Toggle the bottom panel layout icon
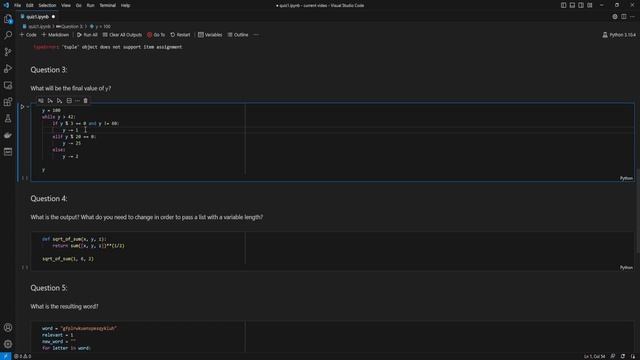The image size is (640, 360). (x=572, y=5)
